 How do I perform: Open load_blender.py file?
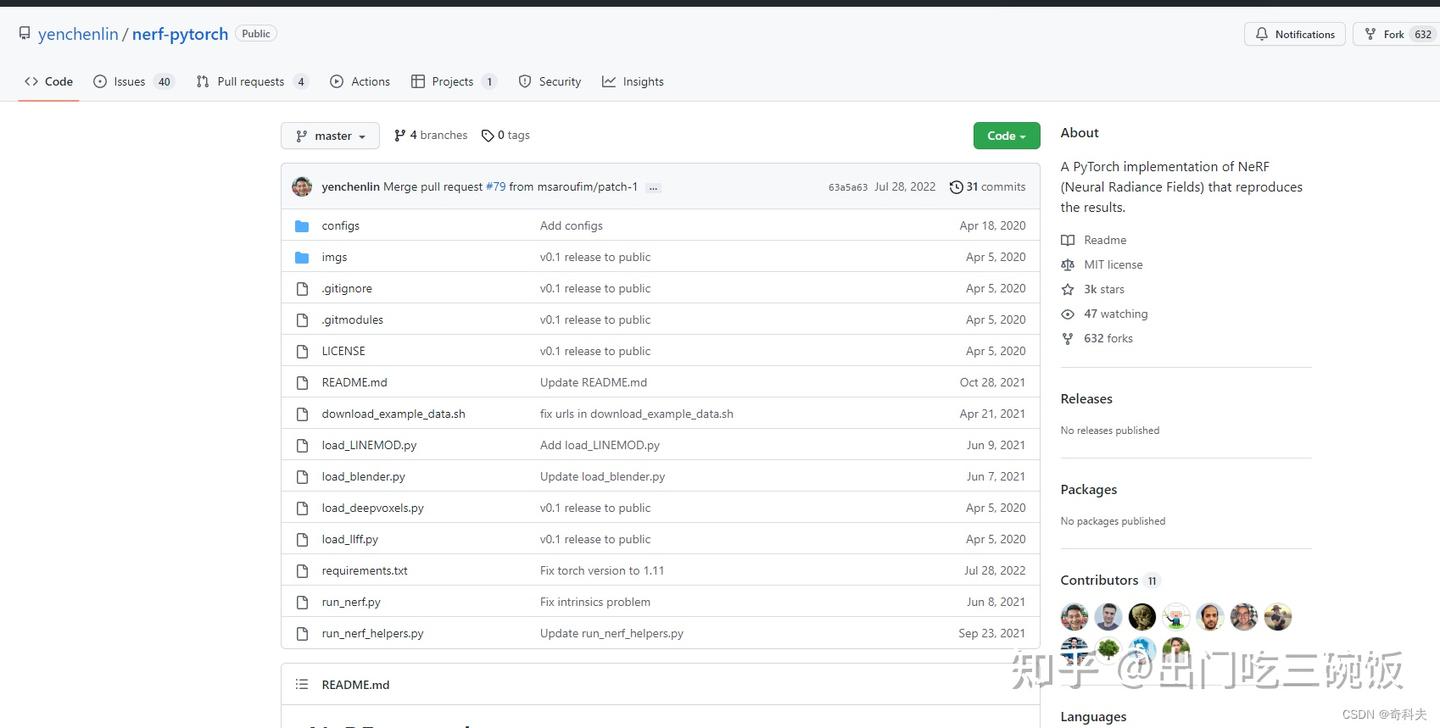pyautogui.click(x=363, y=477)
